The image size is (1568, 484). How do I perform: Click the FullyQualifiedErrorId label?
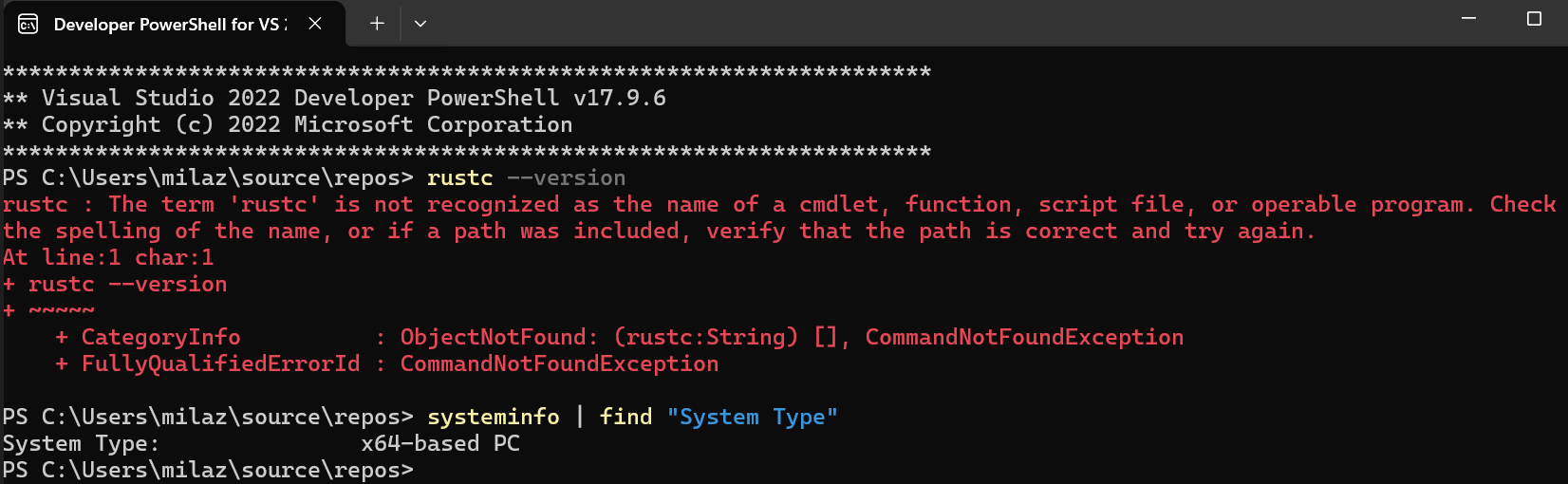coord(221,363)
